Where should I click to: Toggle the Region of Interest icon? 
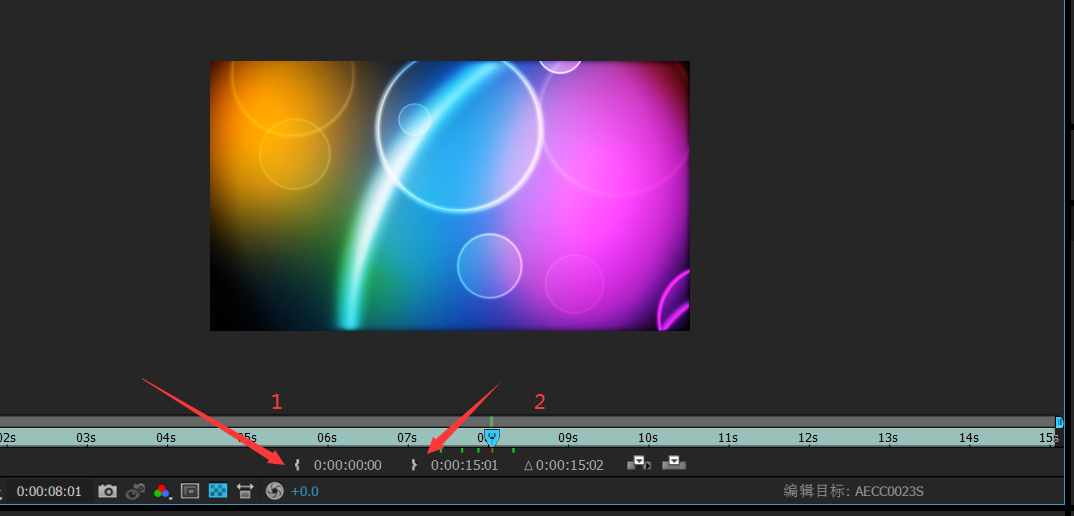click(x=190, y=491)
